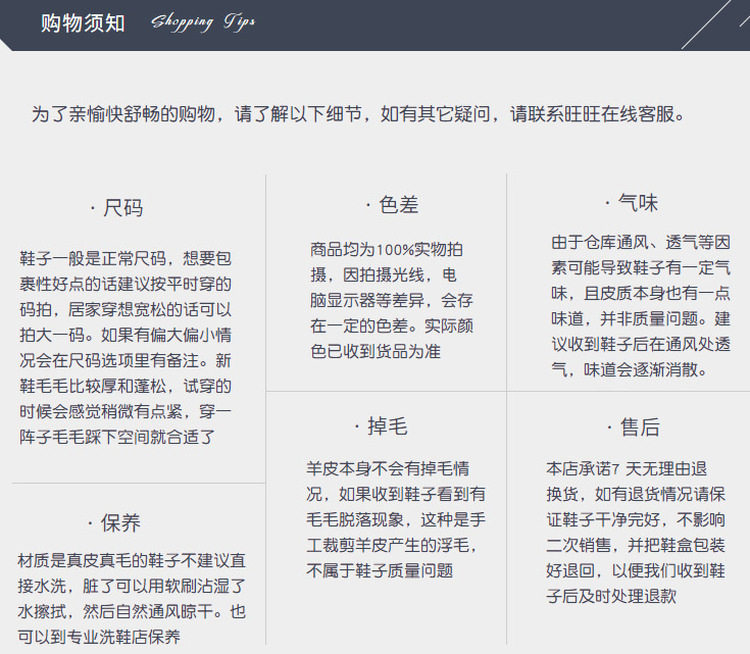Click the line 不属于鞋子质量问题
Viewport: 750px width, 654px height.
pos(380,570)
